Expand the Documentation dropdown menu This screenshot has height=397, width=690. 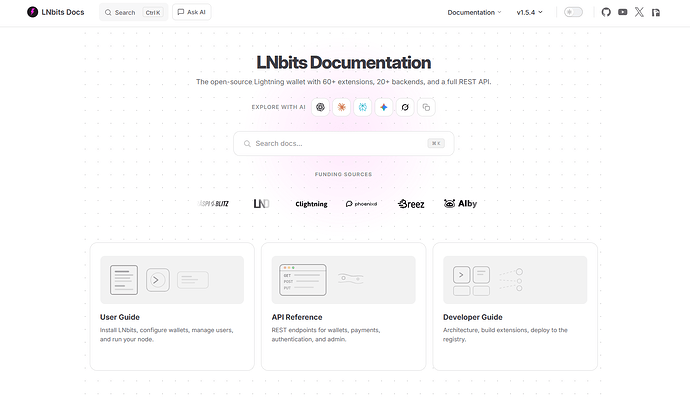click(474, 12)
